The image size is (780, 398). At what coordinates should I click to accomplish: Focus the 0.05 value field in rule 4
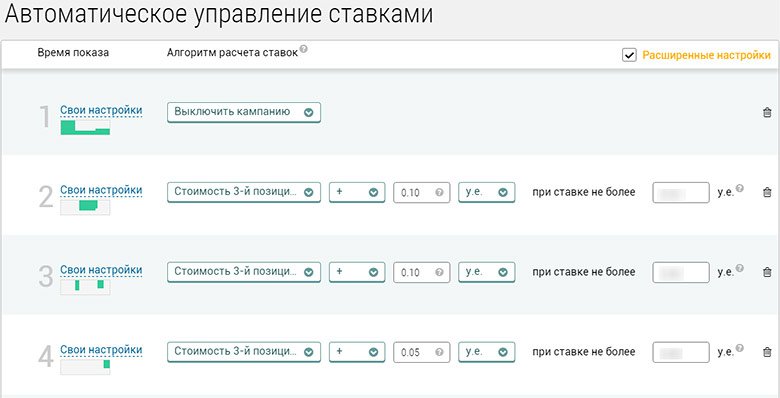coord(421,352)
